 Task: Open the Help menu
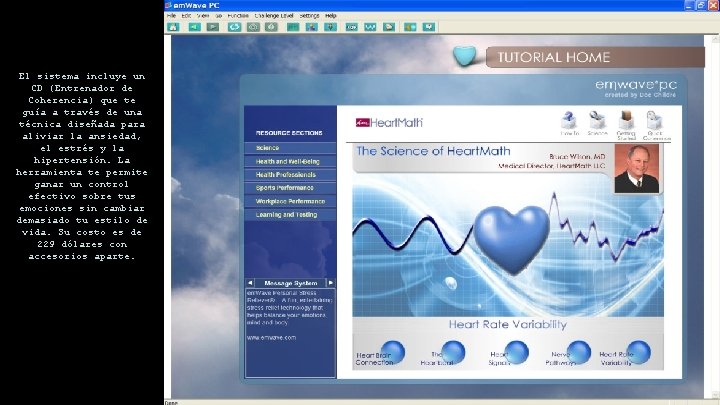(331, 16)
